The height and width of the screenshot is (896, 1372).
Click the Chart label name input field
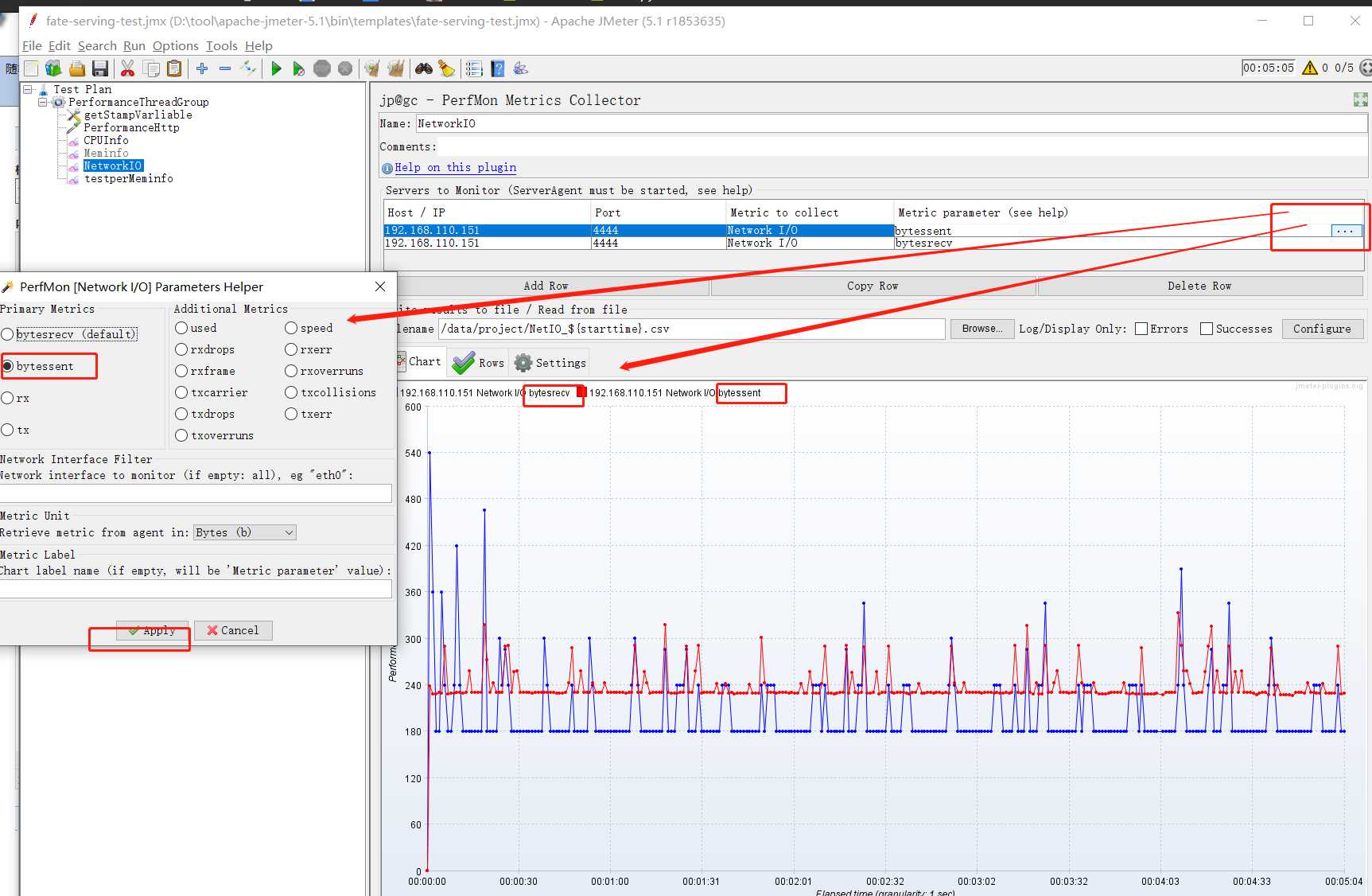[196, 589]
